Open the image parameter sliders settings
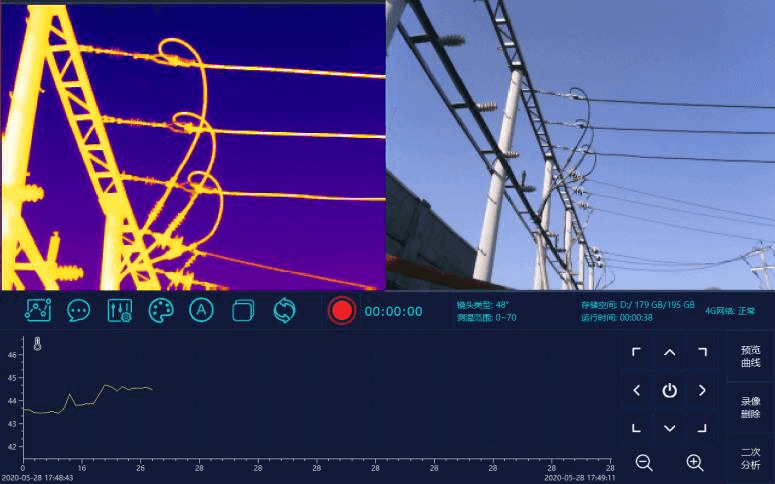Image resolution: width=775 pixels, height=484 pixels. pyautogui.click(x=120, y=310)
